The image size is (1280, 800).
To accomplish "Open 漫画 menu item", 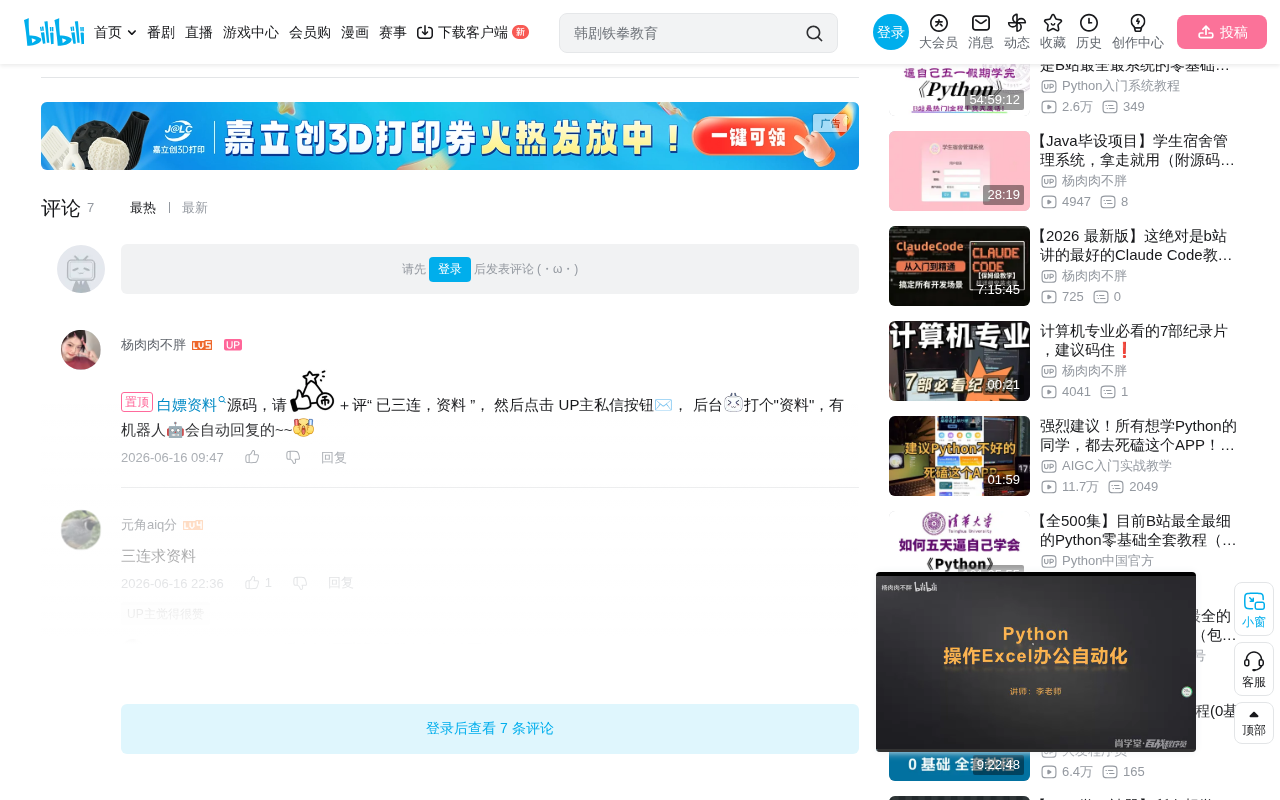I will pos(355,32).
